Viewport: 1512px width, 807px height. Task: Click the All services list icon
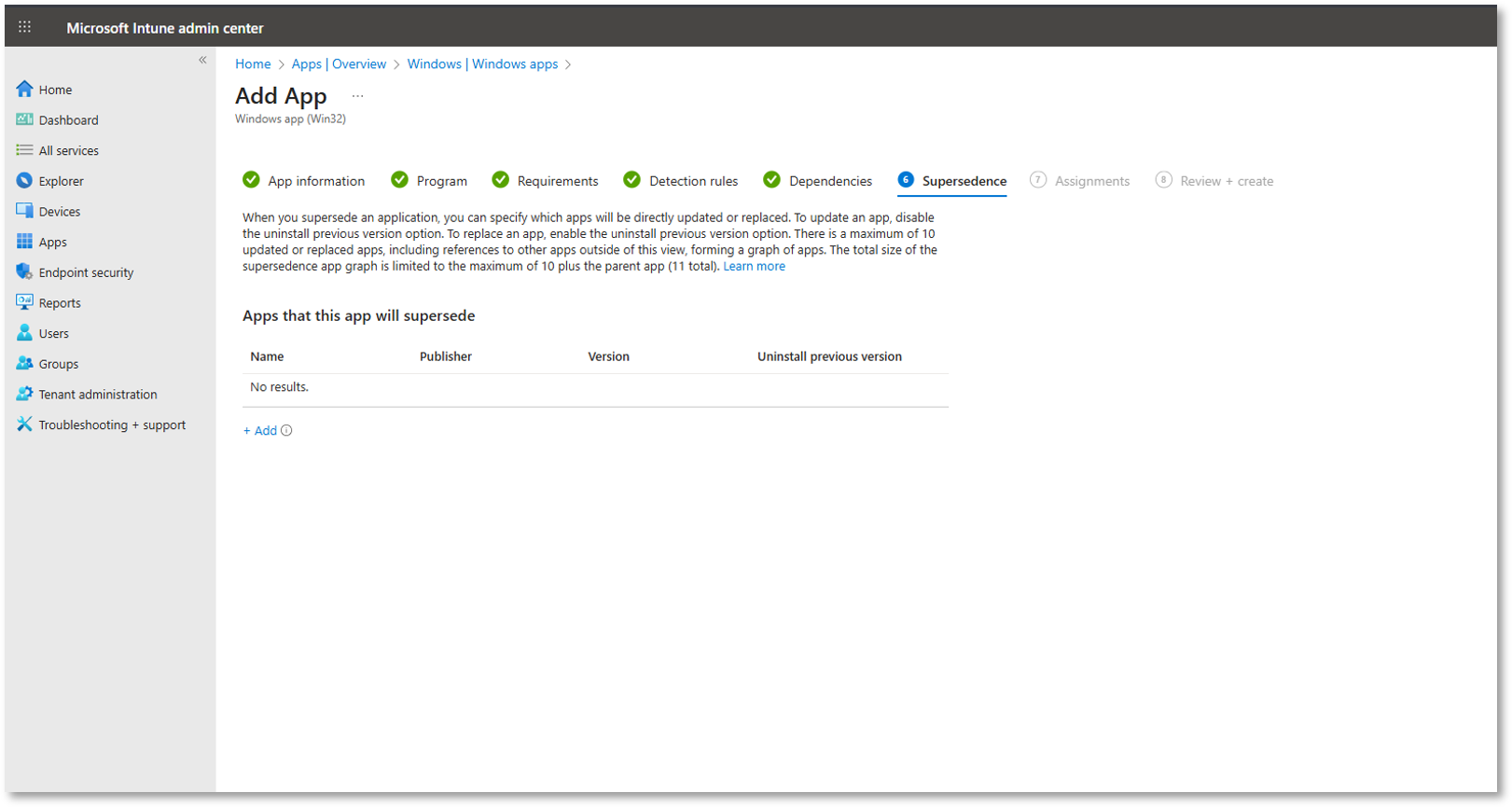24,150
